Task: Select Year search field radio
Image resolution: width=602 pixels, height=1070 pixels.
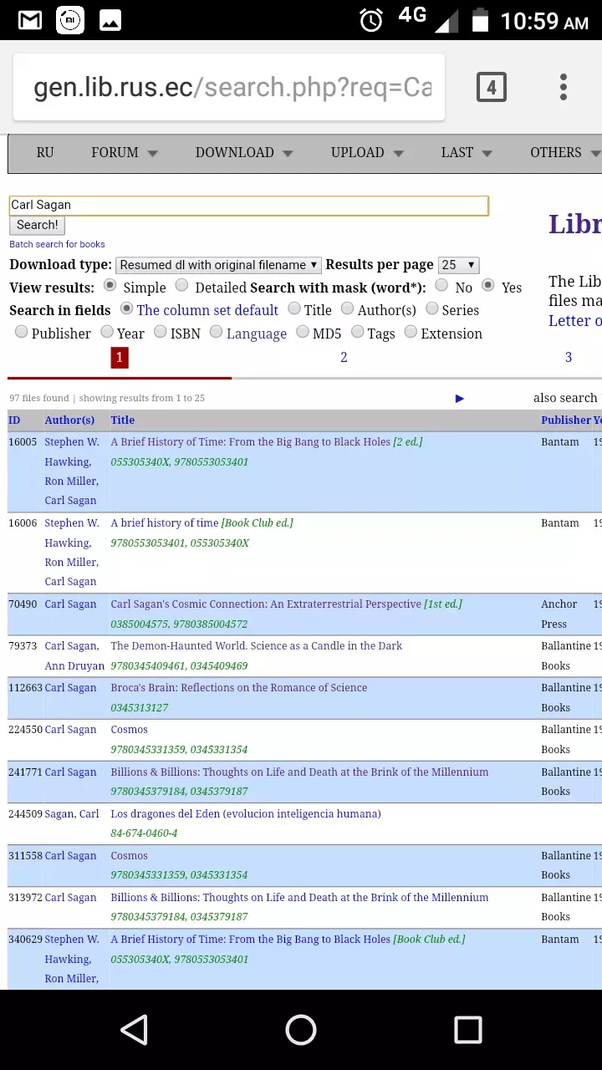Action: [x=107, y=332]
